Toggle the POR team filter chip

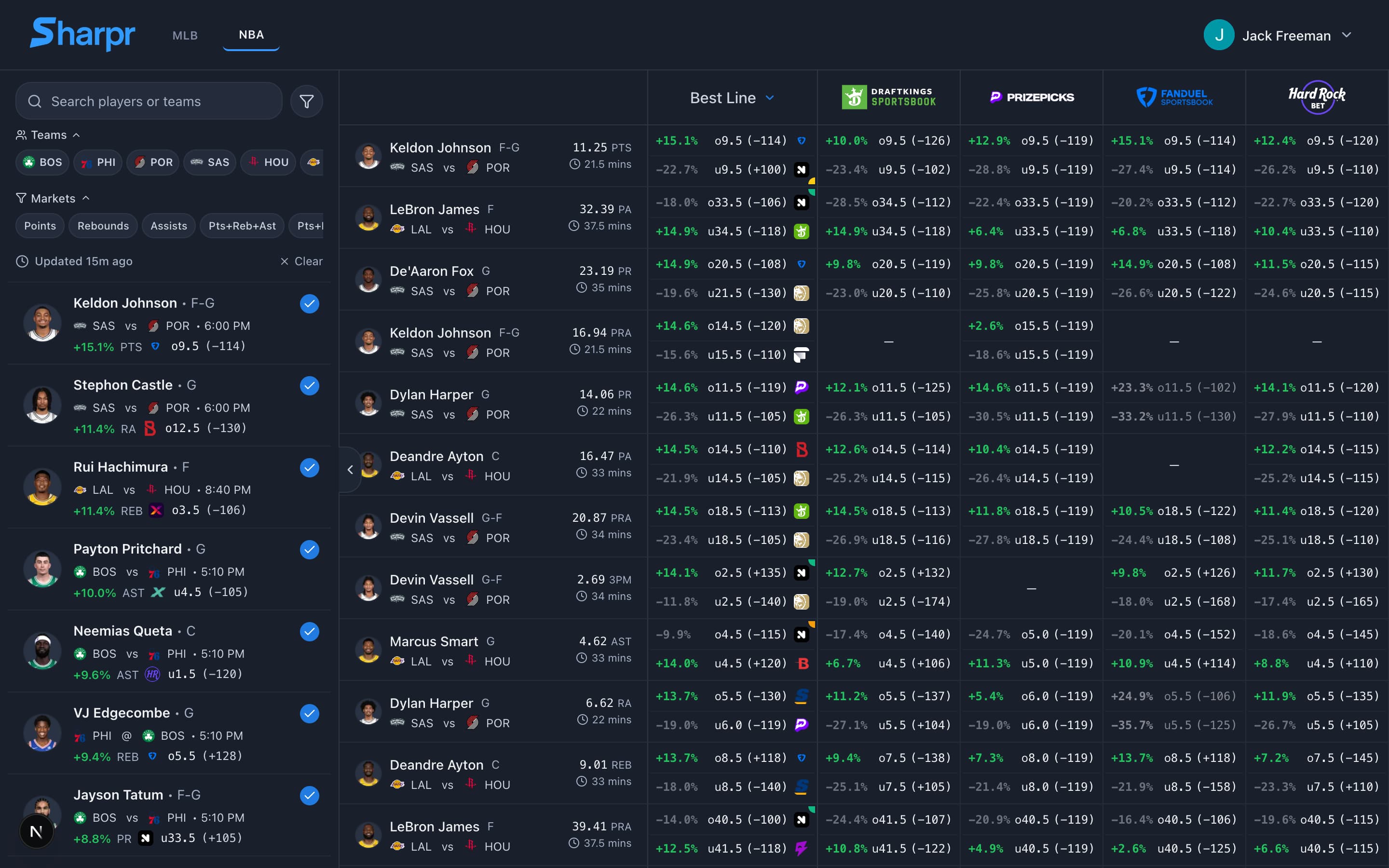click(x=153, y=163)
